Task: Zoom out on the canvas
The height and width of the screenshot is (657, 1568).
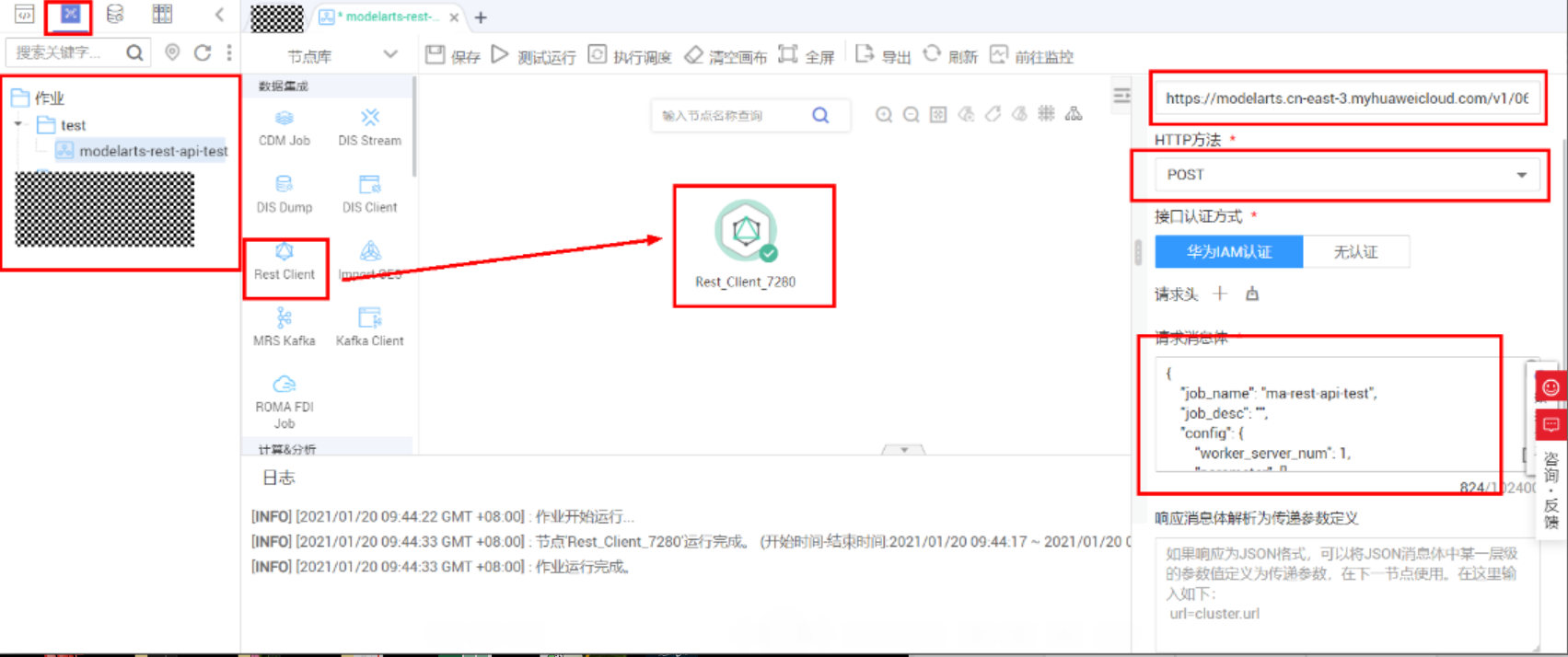Action: (911, 114)
